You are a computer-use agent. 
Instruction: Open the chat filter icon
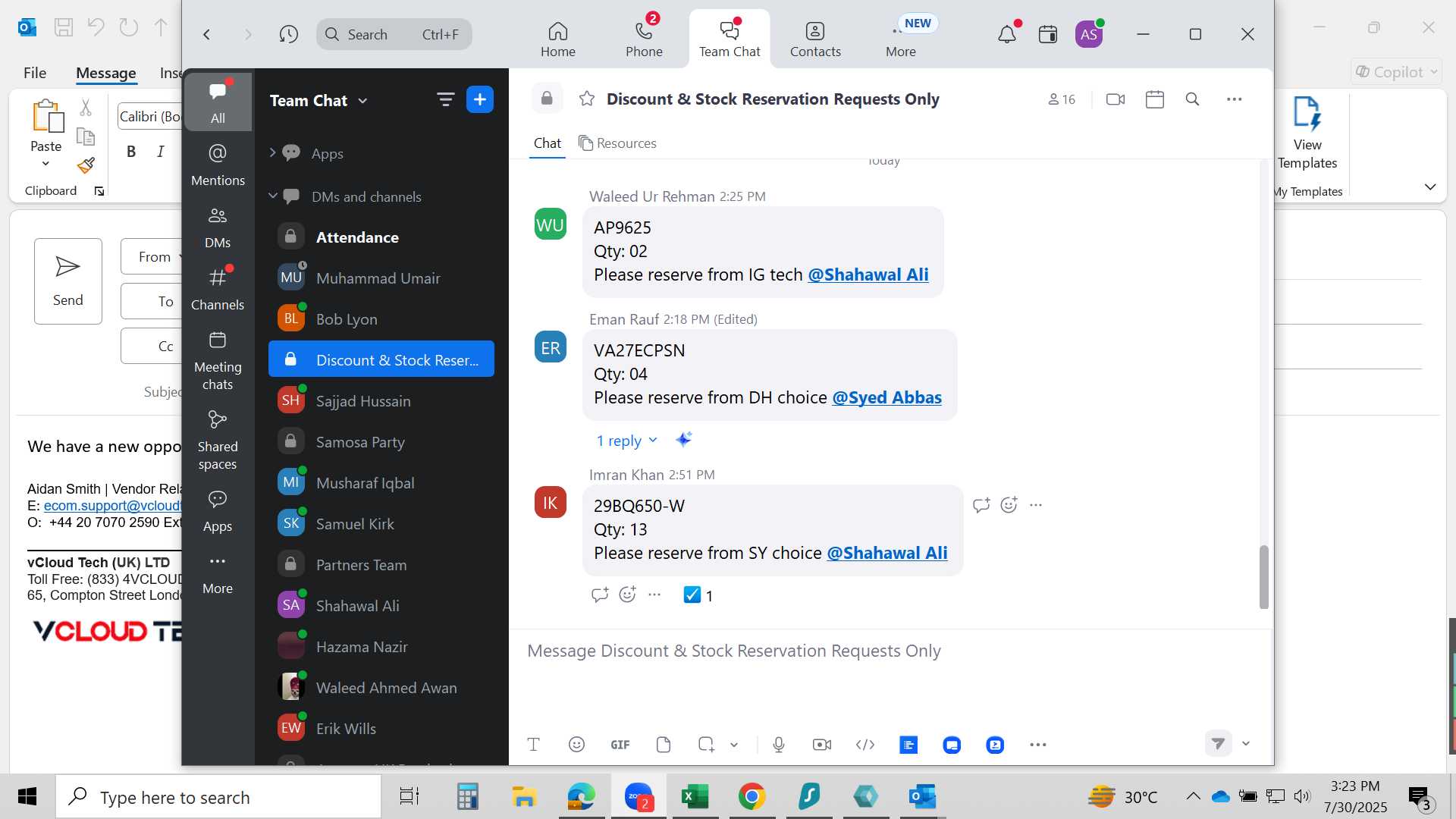[445, 99]
